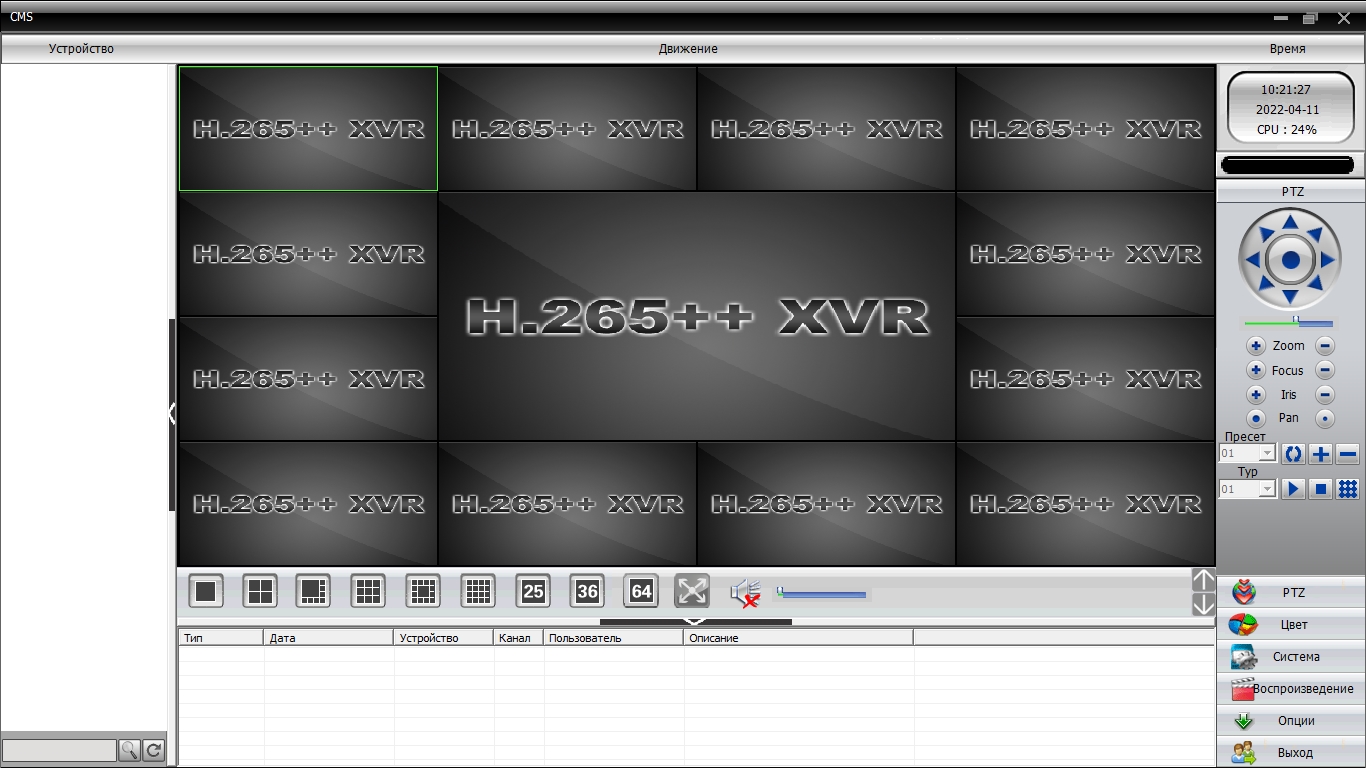The image size is (1366, 768).
Task: Open the PTZ panel button
Action: 1291,593
